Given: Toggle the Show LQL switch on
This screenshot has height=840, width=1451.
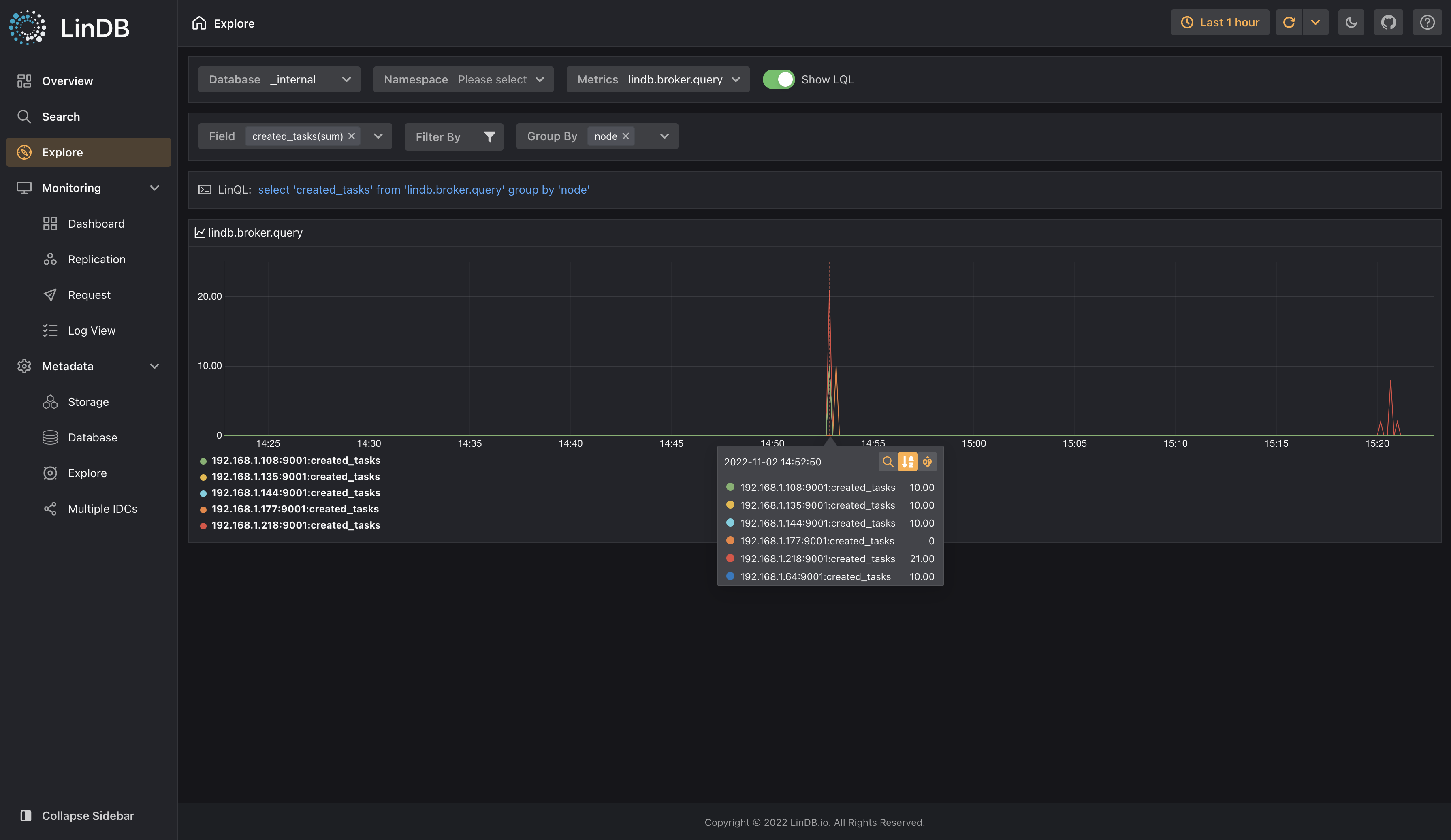Looking at the screenshot, I should tap(779, 79).
